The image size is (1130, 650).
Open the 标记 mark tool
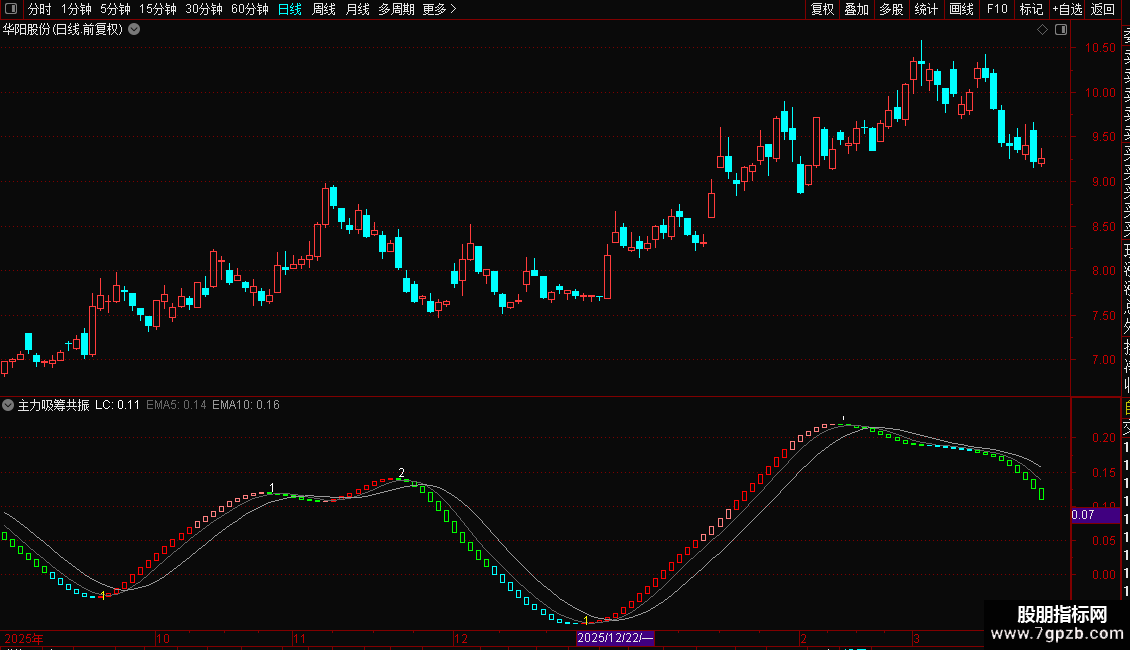(x=1031, y=9)
